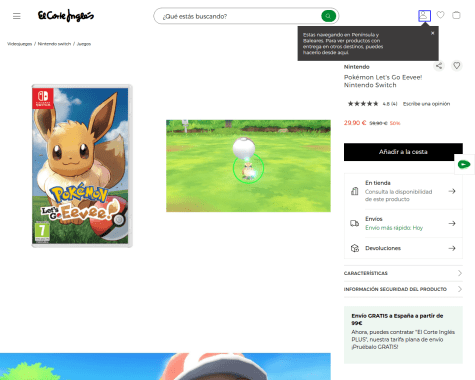Open the user account icon
475x380 pixels.
[x=424, y=16]
